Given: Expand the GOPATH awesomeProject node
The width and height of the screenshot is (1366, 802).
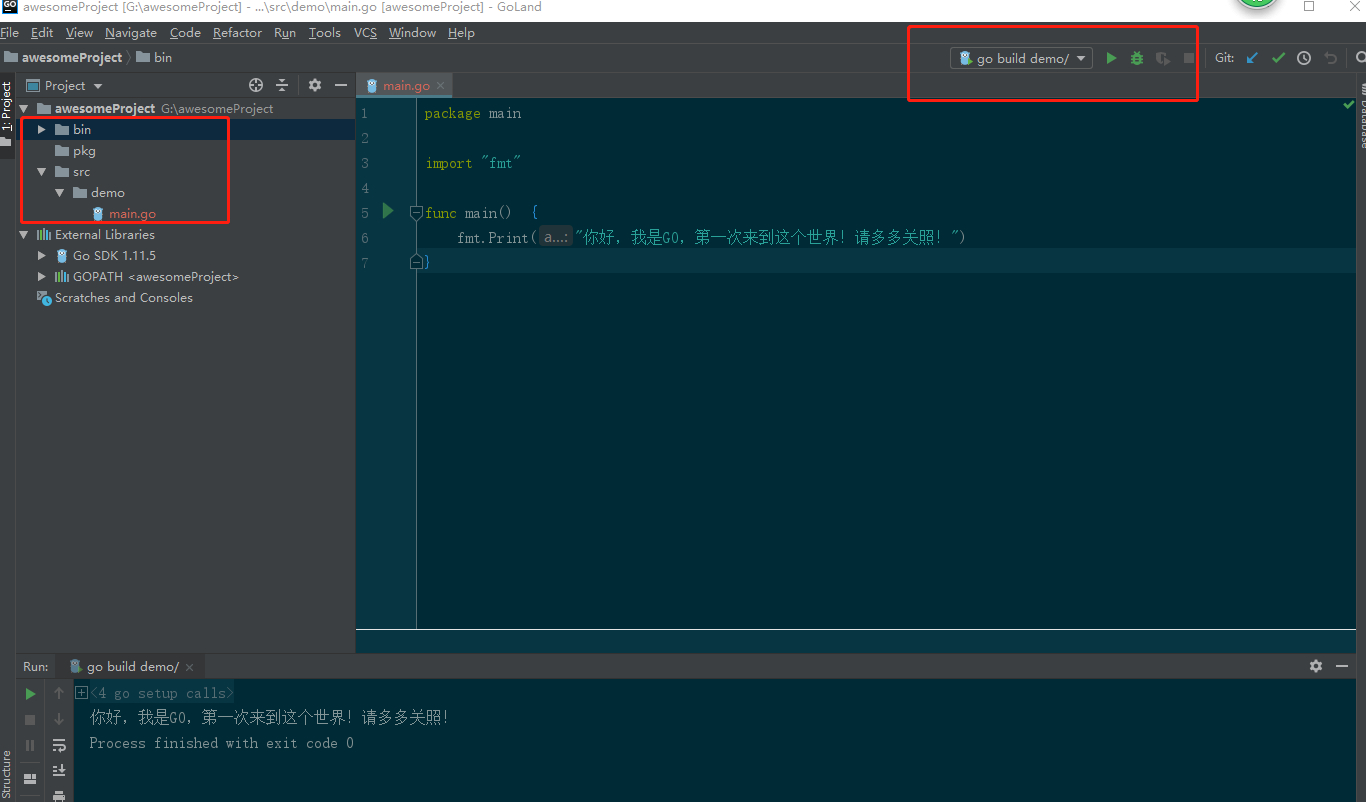Looking at the screenshot, I should click(41, 276).
